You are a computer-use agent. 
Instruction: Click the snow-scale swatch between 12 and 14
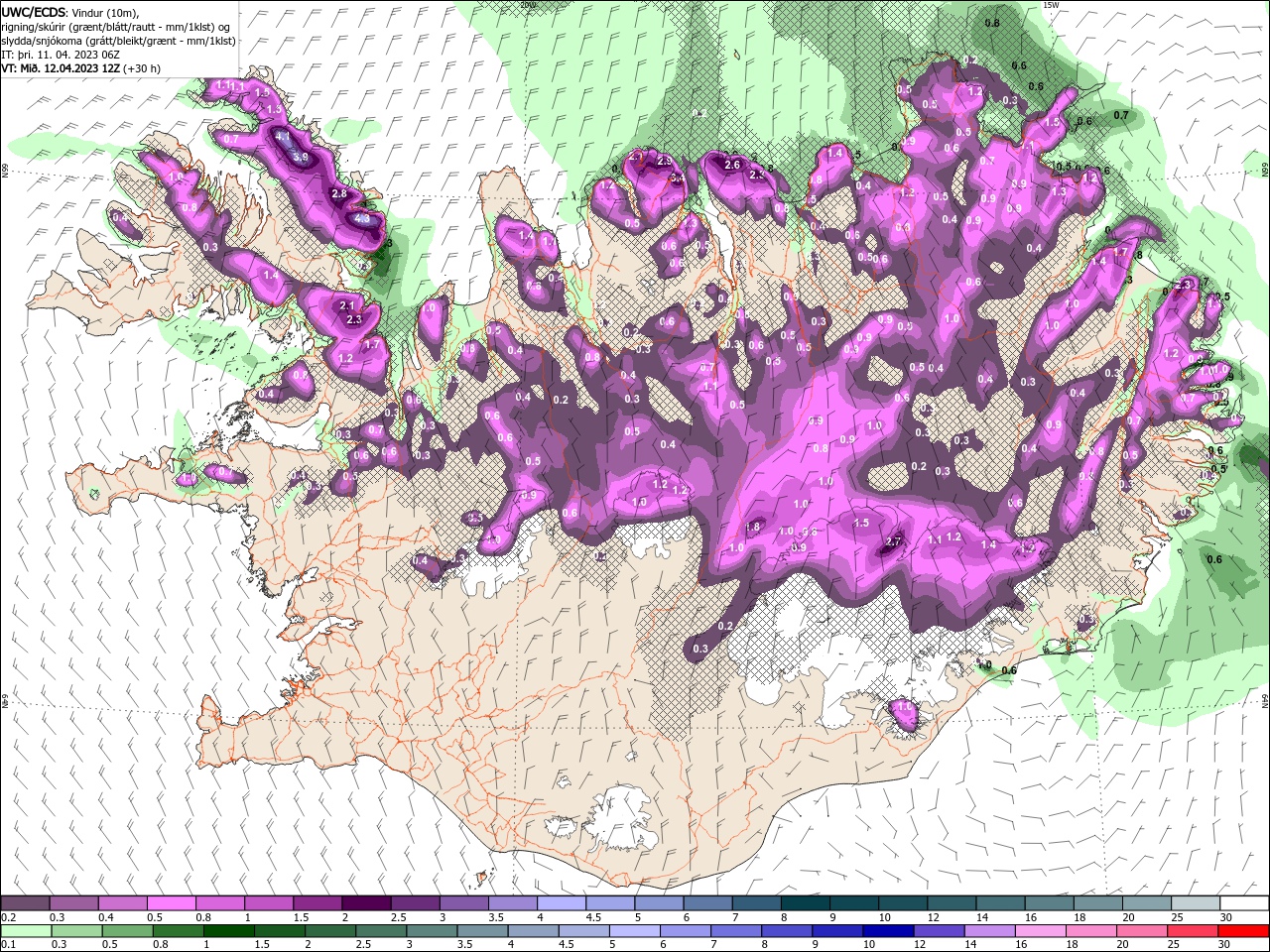(952, 903)
